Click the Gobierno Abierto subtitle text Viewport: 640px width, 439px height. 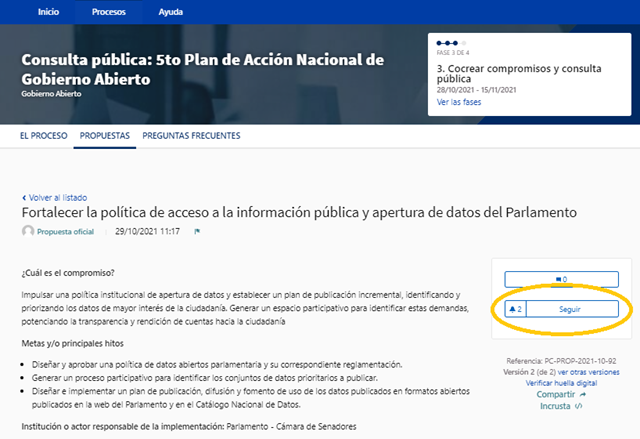pyautogui.click(x=51, y=94)
